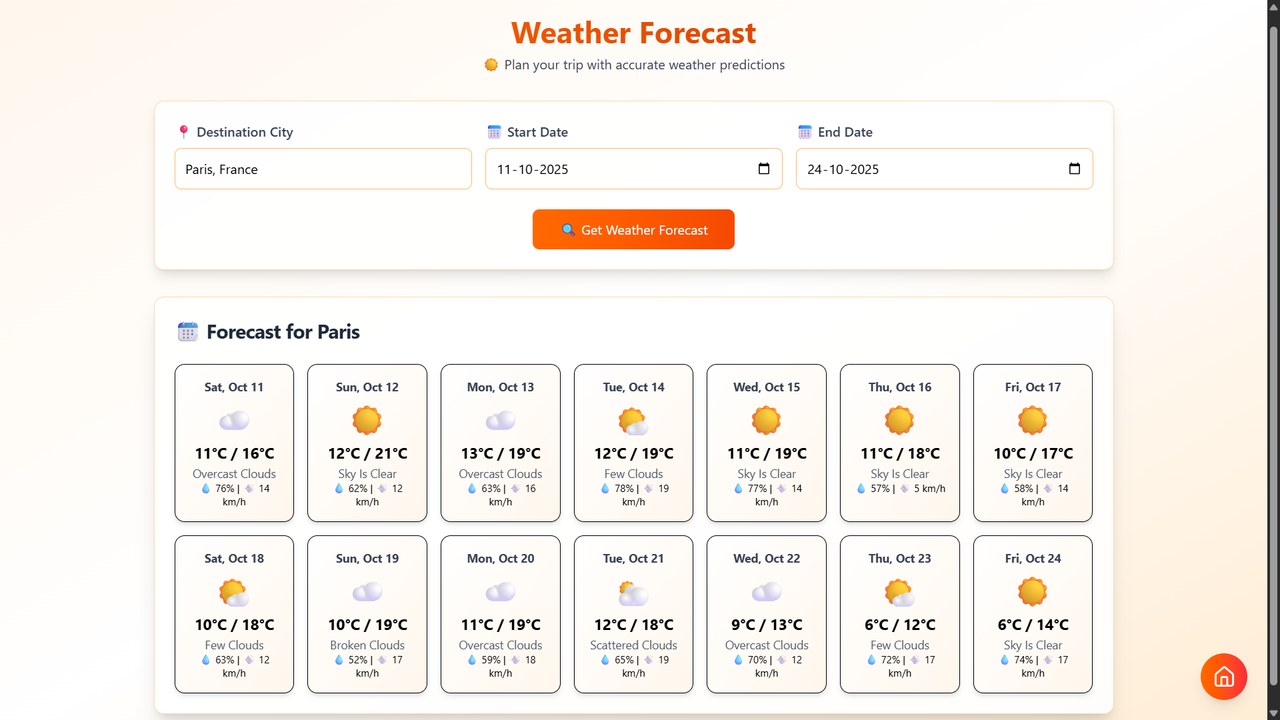Click the partly cloudy icon on Tue, Oct 14

pos(633,420)
